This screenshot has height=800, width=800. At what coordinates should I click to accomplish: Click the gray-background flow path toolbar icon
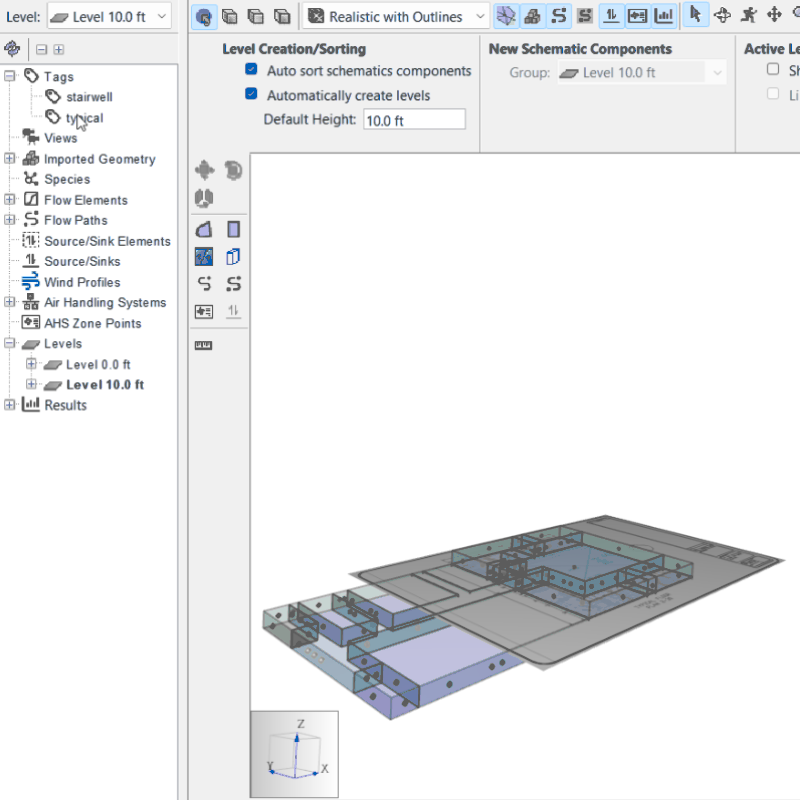point(585,16)
